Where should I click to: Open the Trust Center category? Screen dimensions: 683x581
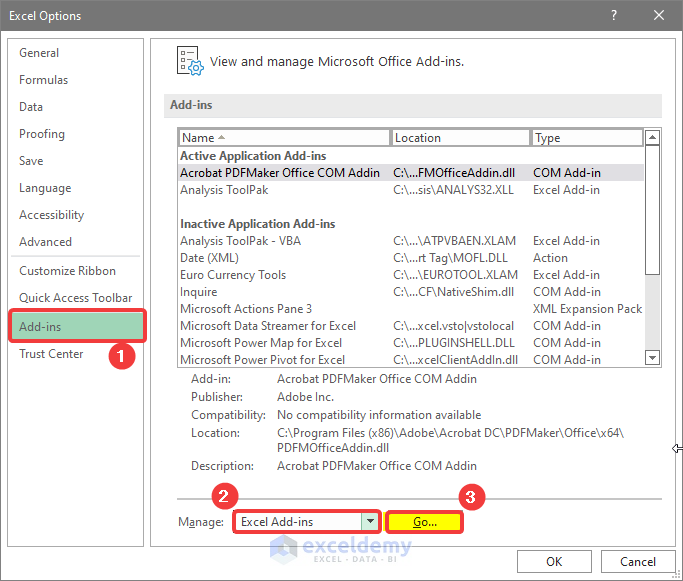tap(51, 354)
